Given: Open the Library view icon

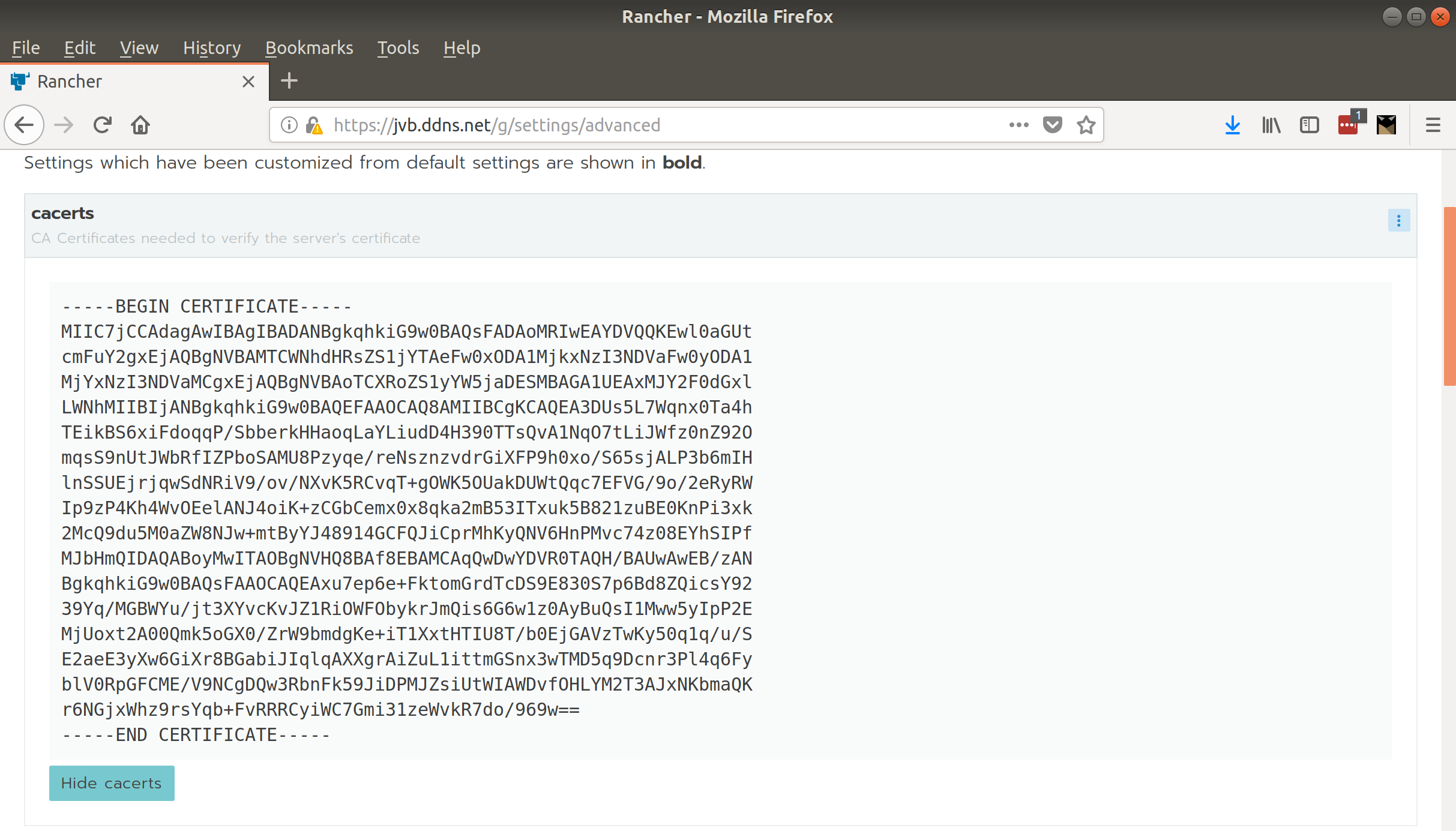Looking at the screenshot, I should 1271,125.
